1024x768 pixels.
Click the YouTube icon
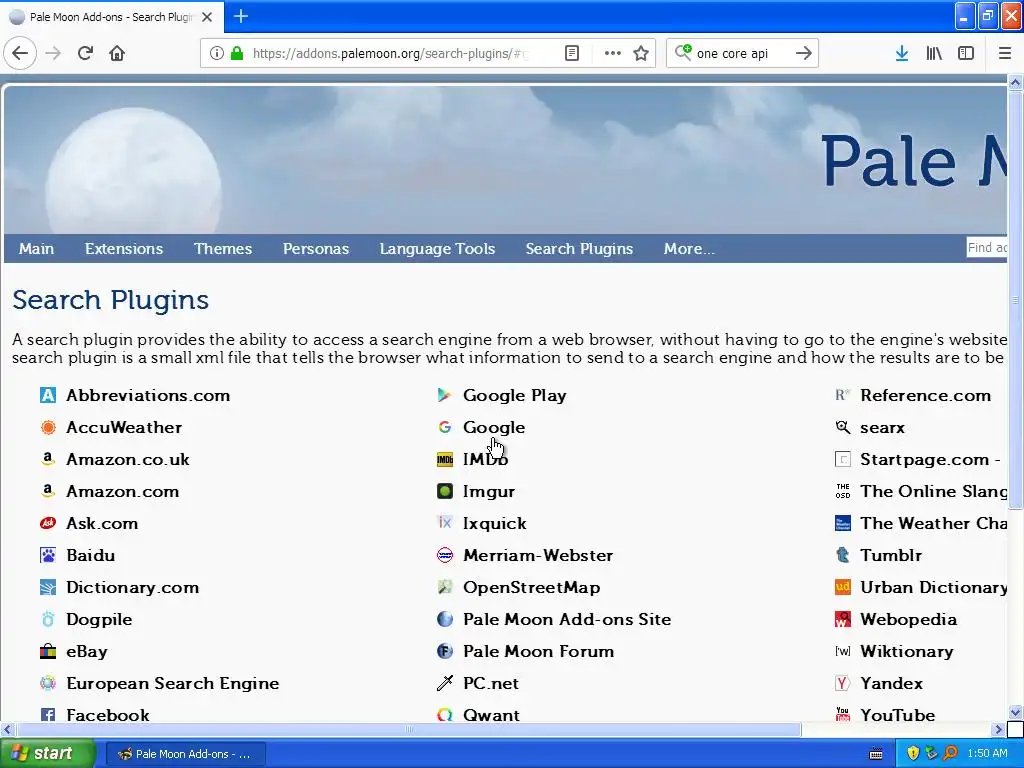[x=842, y=714]
